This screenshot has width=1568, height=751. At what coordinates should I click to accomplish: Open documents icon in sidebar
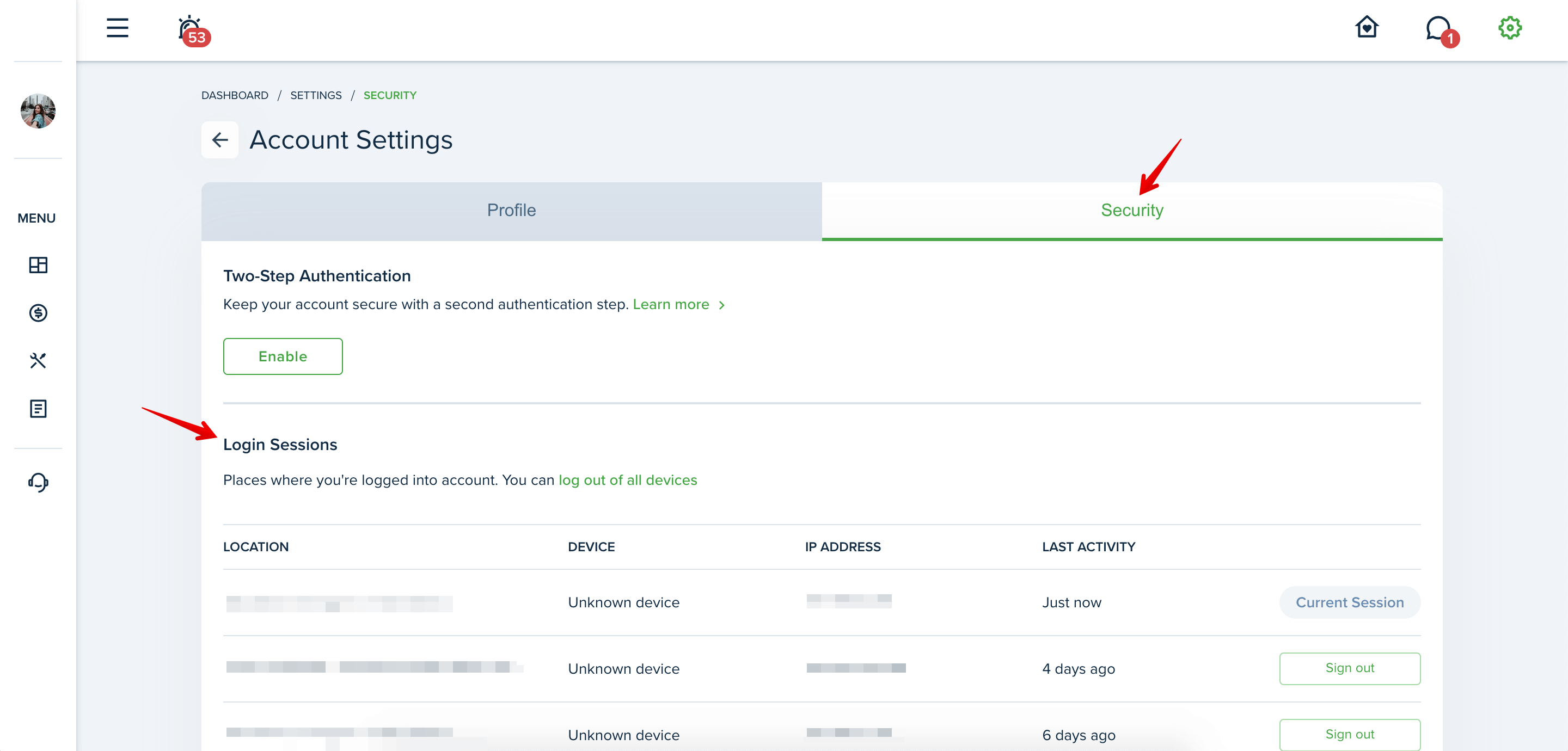tap(38, 409)
